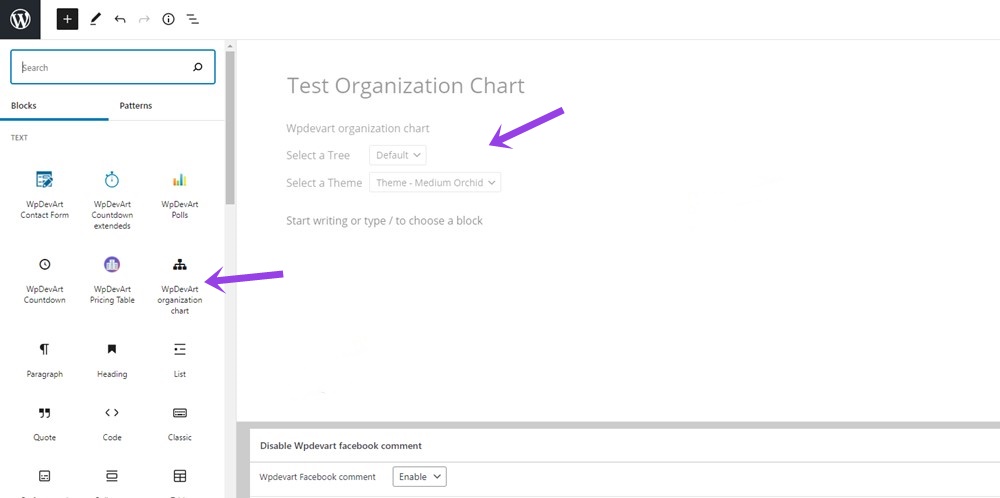Screen dimensions: 1000x498
Task: Insert WpDevArt Contact Form block
Action: (44, 193)
